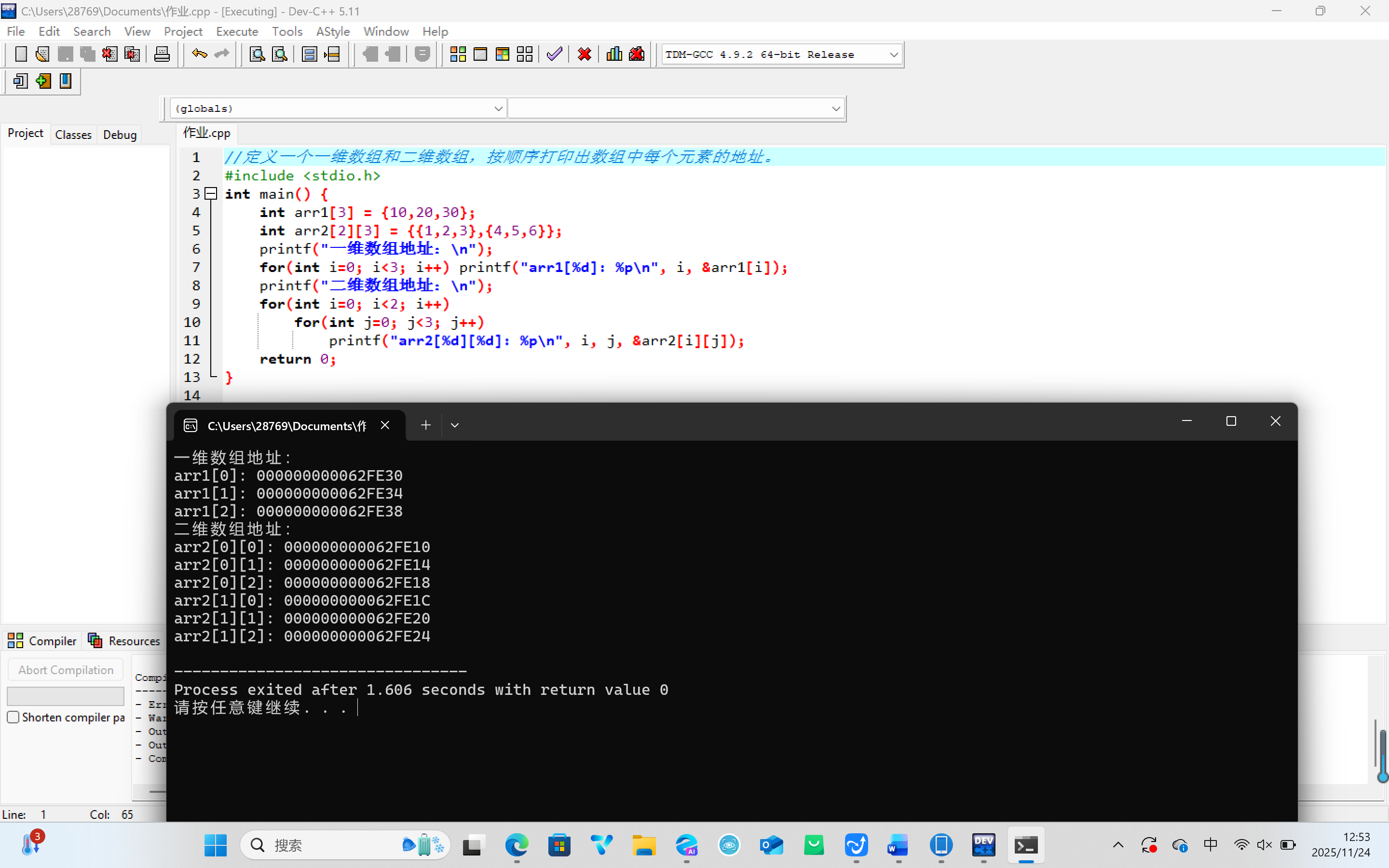
Task: Open the Compiler bottom tab
Action: click(x=42, y=641)
